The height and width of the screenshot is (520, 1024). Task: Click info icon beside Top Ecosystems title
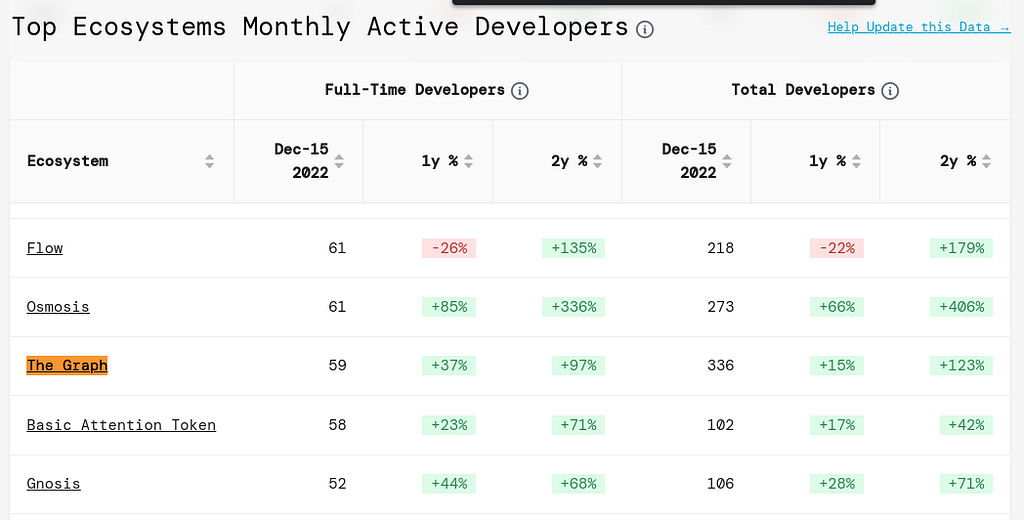pyautogui.click(x=645, y=29)
